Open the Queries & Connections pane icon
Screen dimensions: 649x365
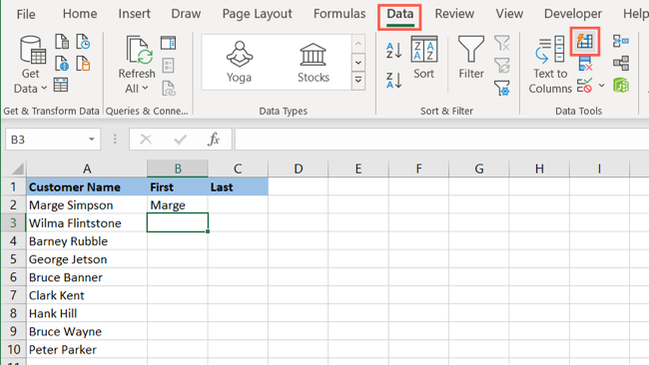pyautogui.click(x=168, y=43)
